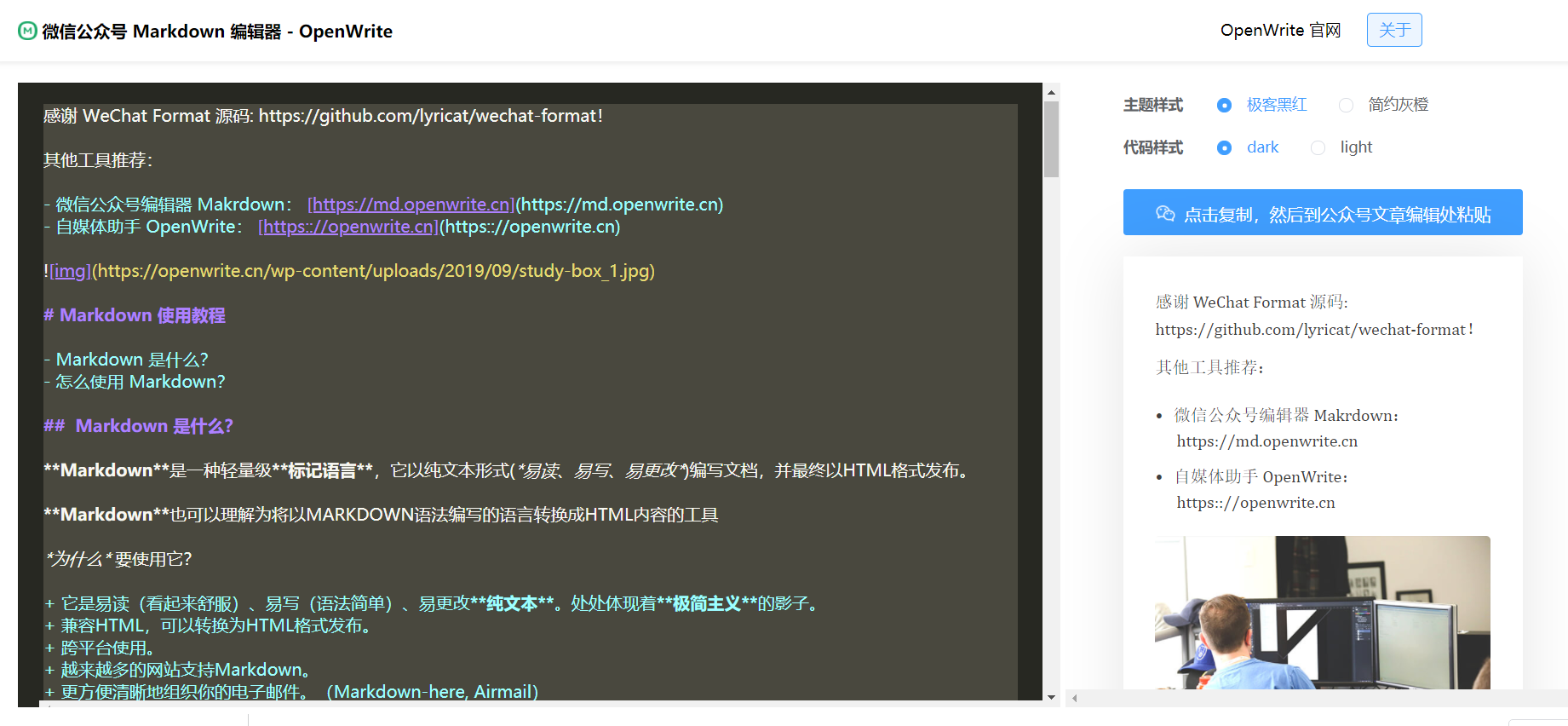Click the 点击复制 copy-to-WeChat button
1568x726 pixels.
1323,212
